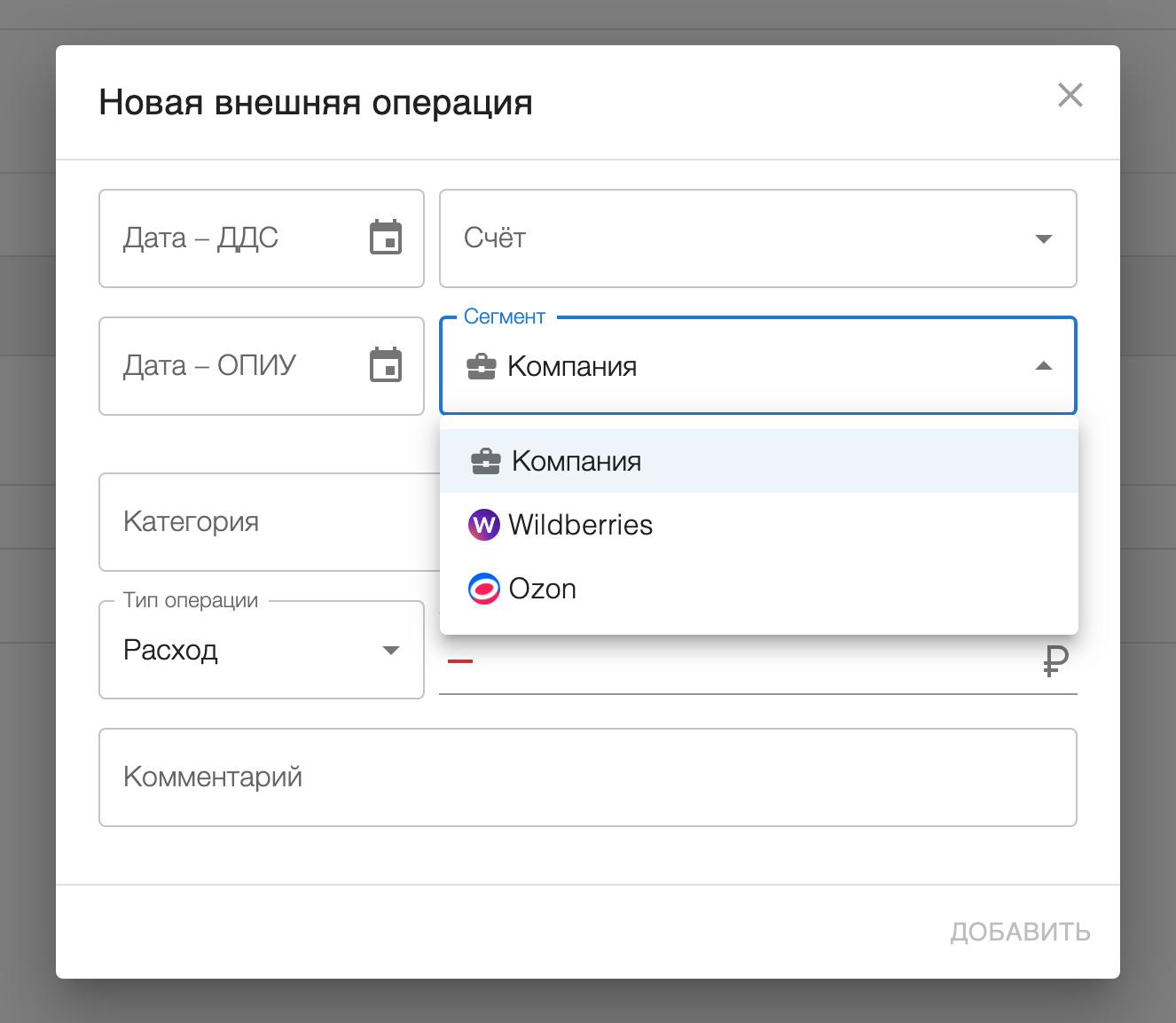Click the Дата – ДДС text field
This screenshot has width=1176, height=1023.
(x=231, y=238)
